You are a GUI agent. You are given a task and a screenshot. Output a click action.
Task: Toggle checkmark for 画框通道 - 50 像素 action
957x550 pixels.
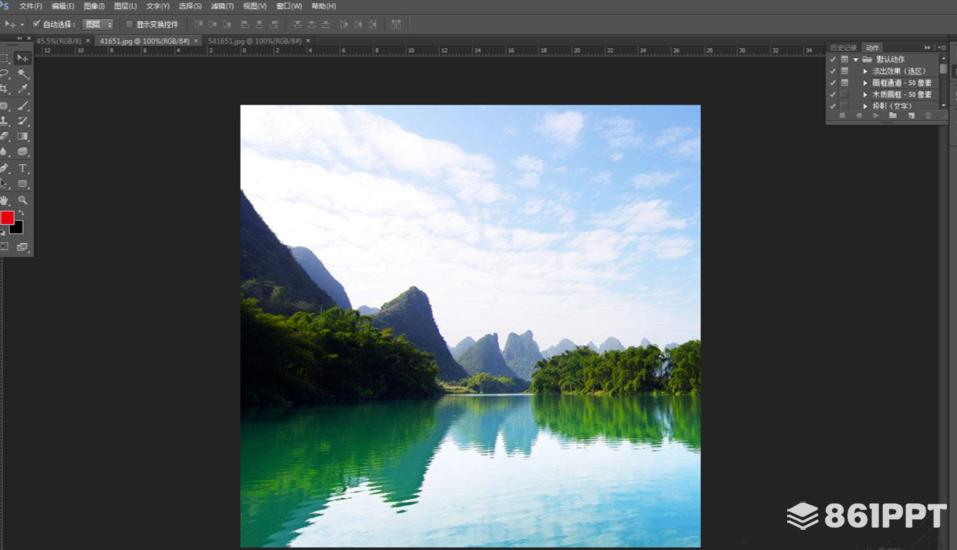point(833,82)
